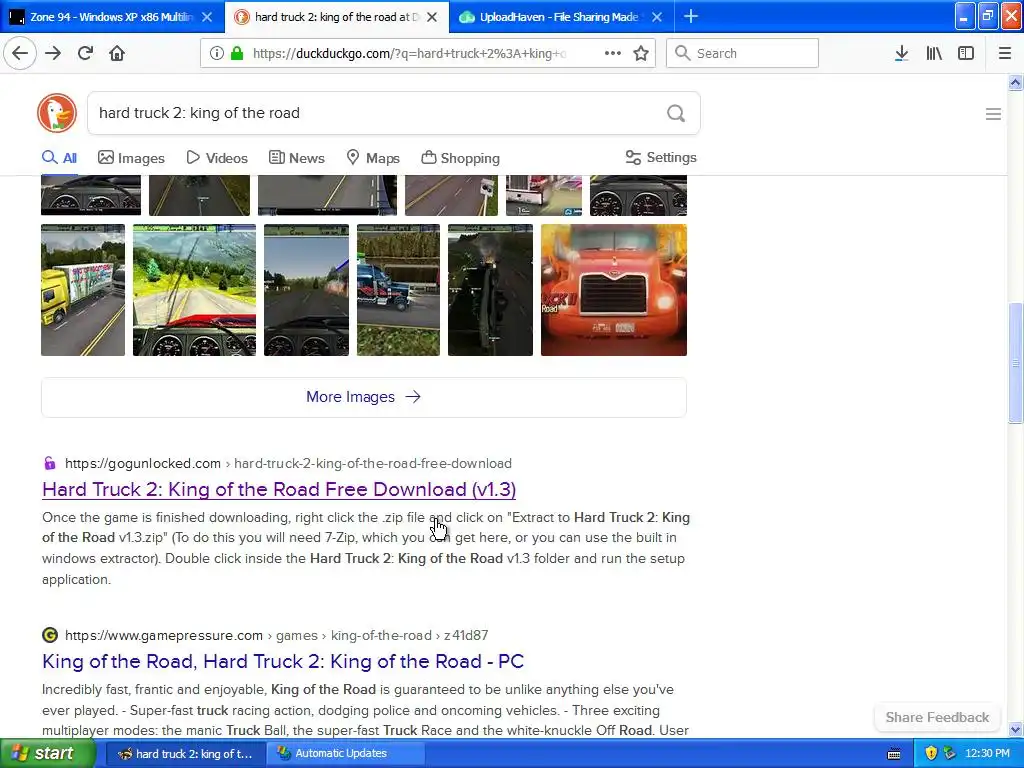Select the All results tab
Image resolution: width=1024 pixels, height=768 pixels.
point(59,158)
